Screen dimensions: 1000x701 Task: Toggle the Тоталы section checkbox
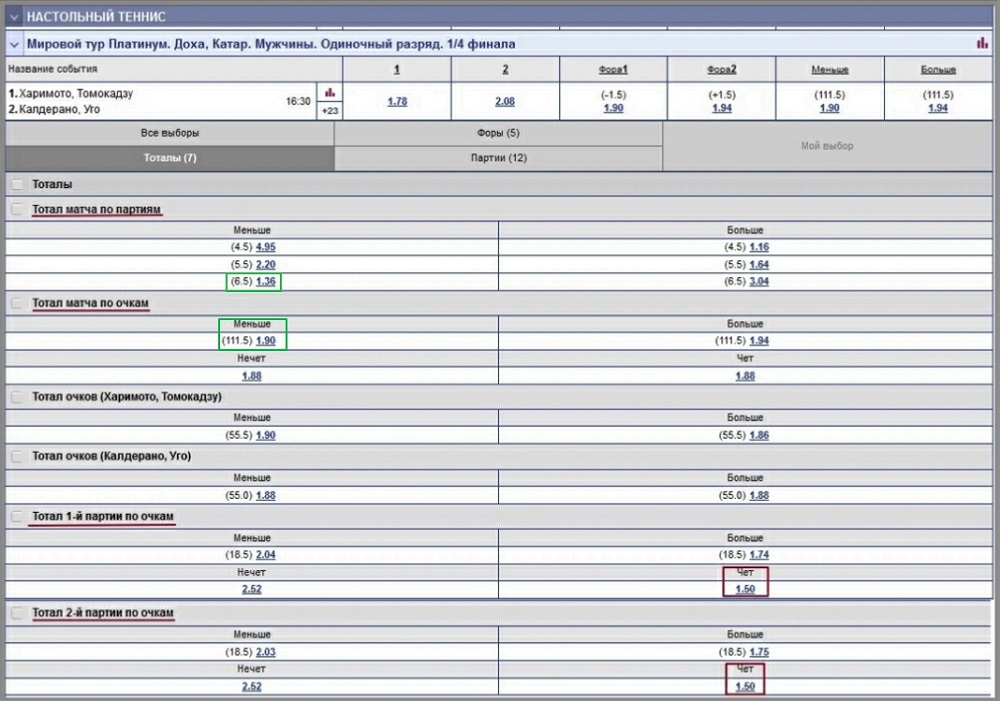point(17,184)
